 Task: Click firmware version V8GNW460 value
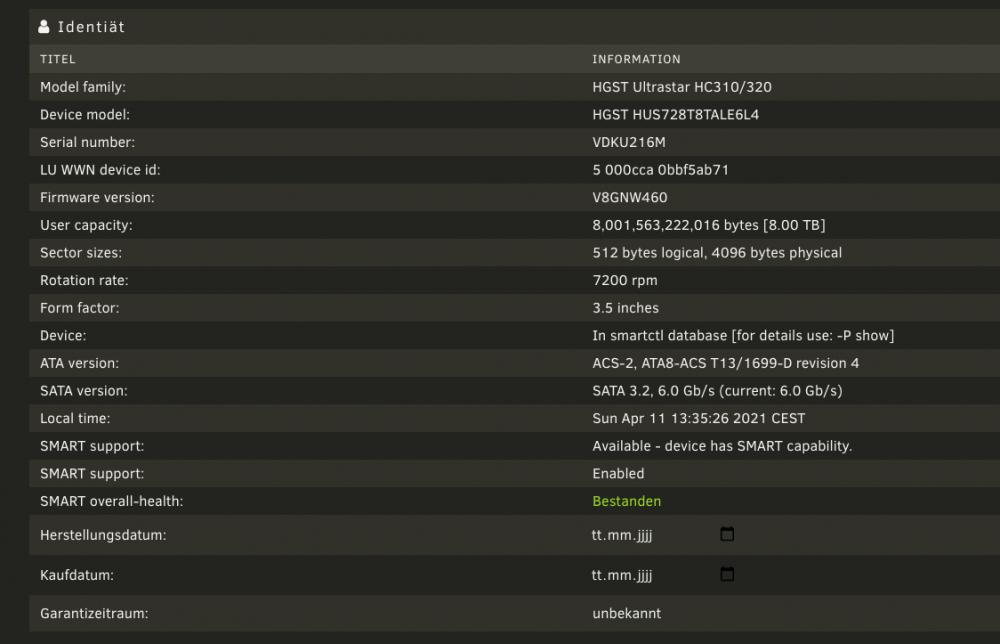pos(630,198)
